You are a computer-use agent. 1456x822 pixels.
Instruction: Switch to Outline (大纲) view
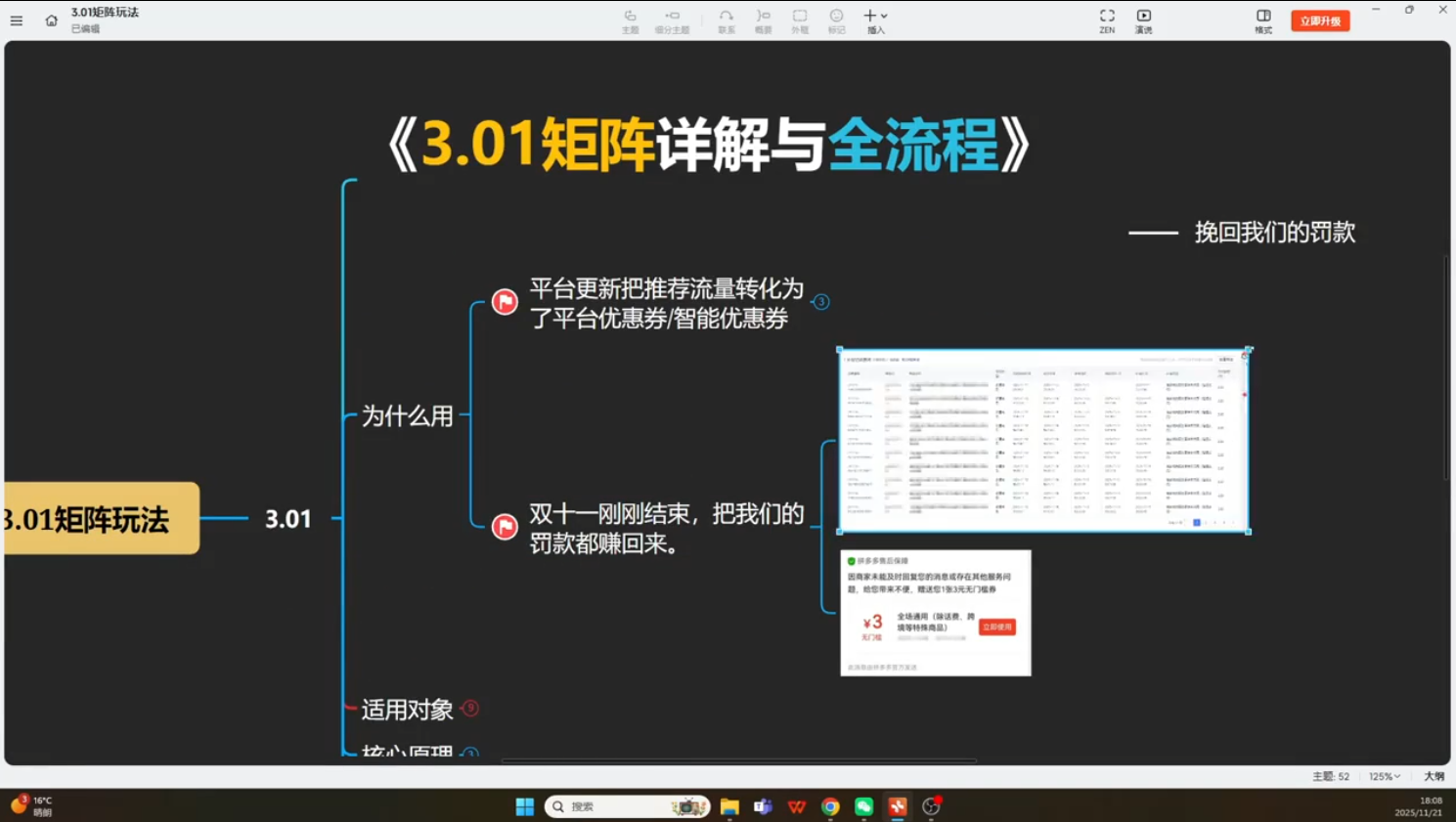click(x=1434, y=776)
